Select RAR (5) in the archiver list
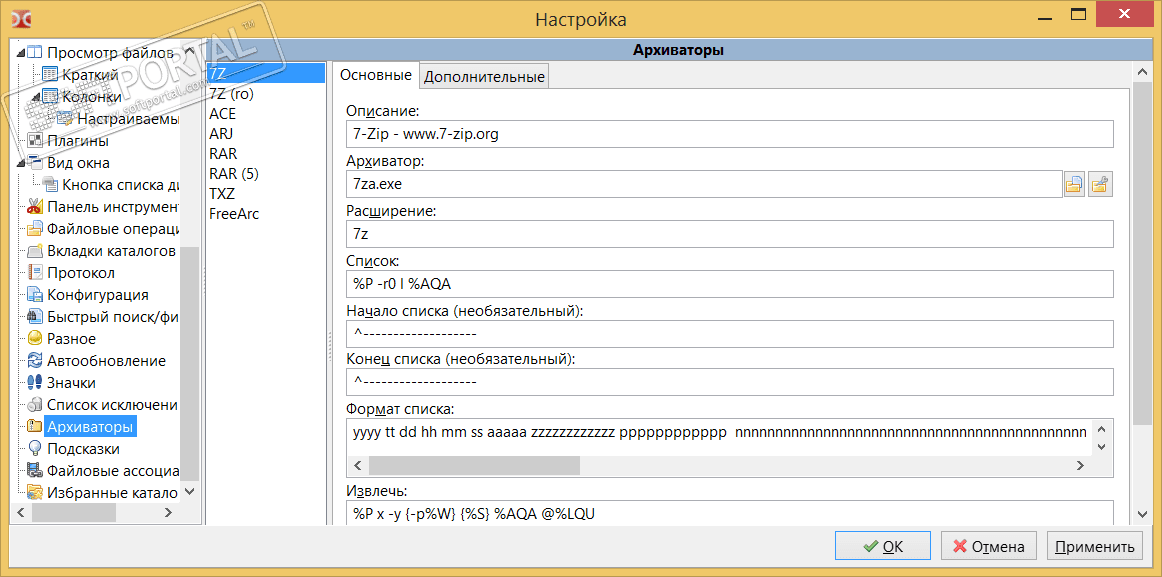The height and width of the screenshot is (577, 1162). [265, 173]
